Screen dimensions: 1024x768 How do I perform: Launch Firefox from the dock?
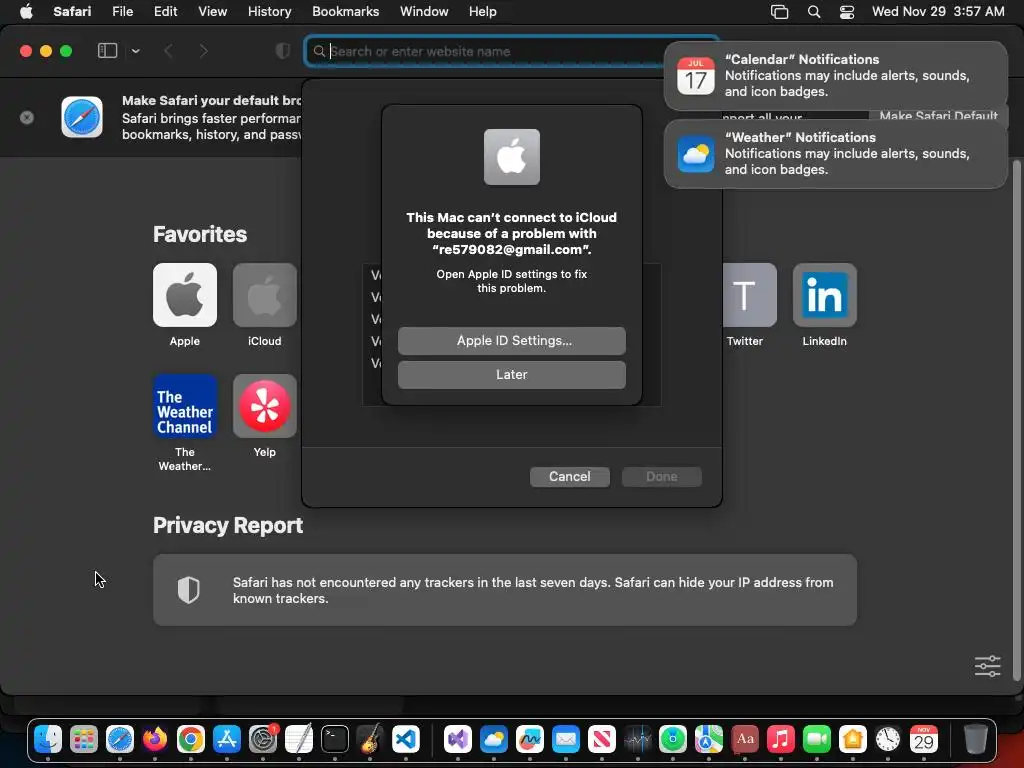155,739
